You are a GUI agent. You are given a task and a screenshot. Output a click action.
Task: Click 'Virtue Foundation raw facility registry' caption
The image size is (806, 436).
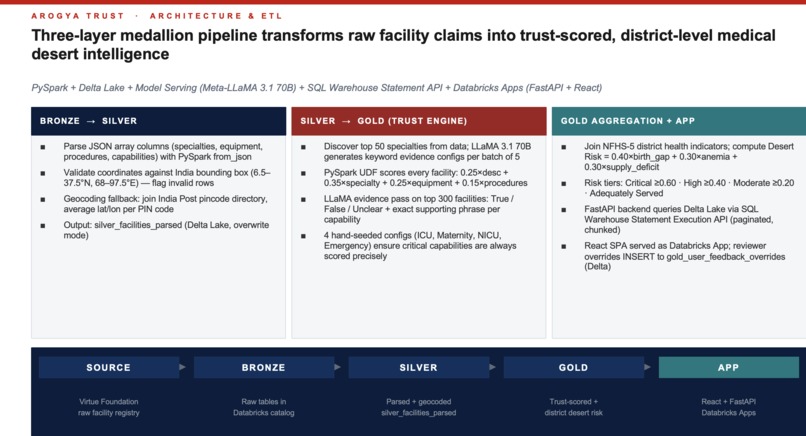pos(108,407)
